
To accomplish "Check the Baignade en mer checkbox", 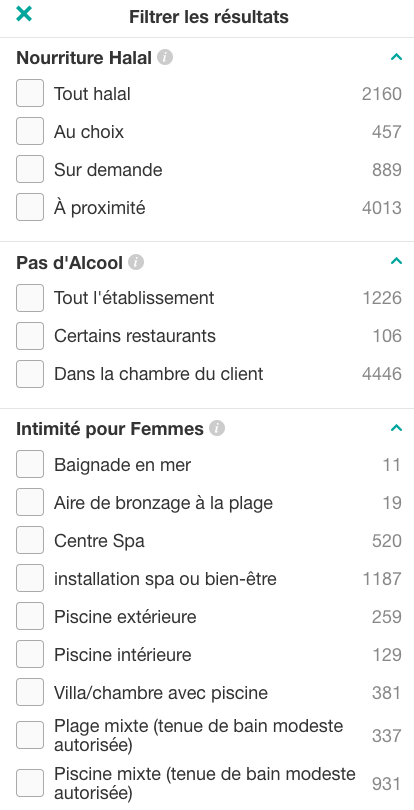I will click(30, 464).
